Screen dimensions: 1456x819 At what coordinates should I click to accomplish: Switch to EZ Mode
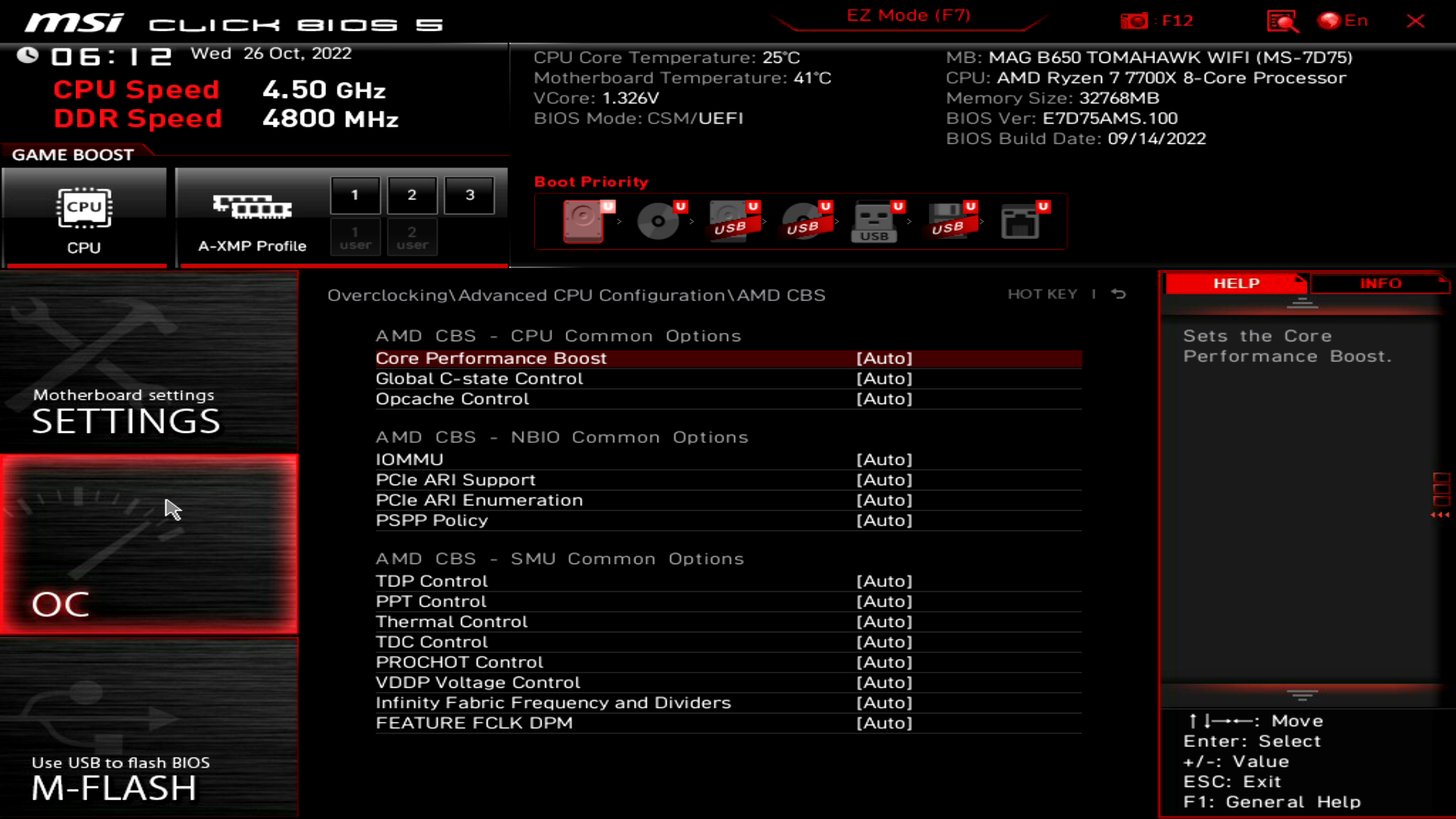907,15
